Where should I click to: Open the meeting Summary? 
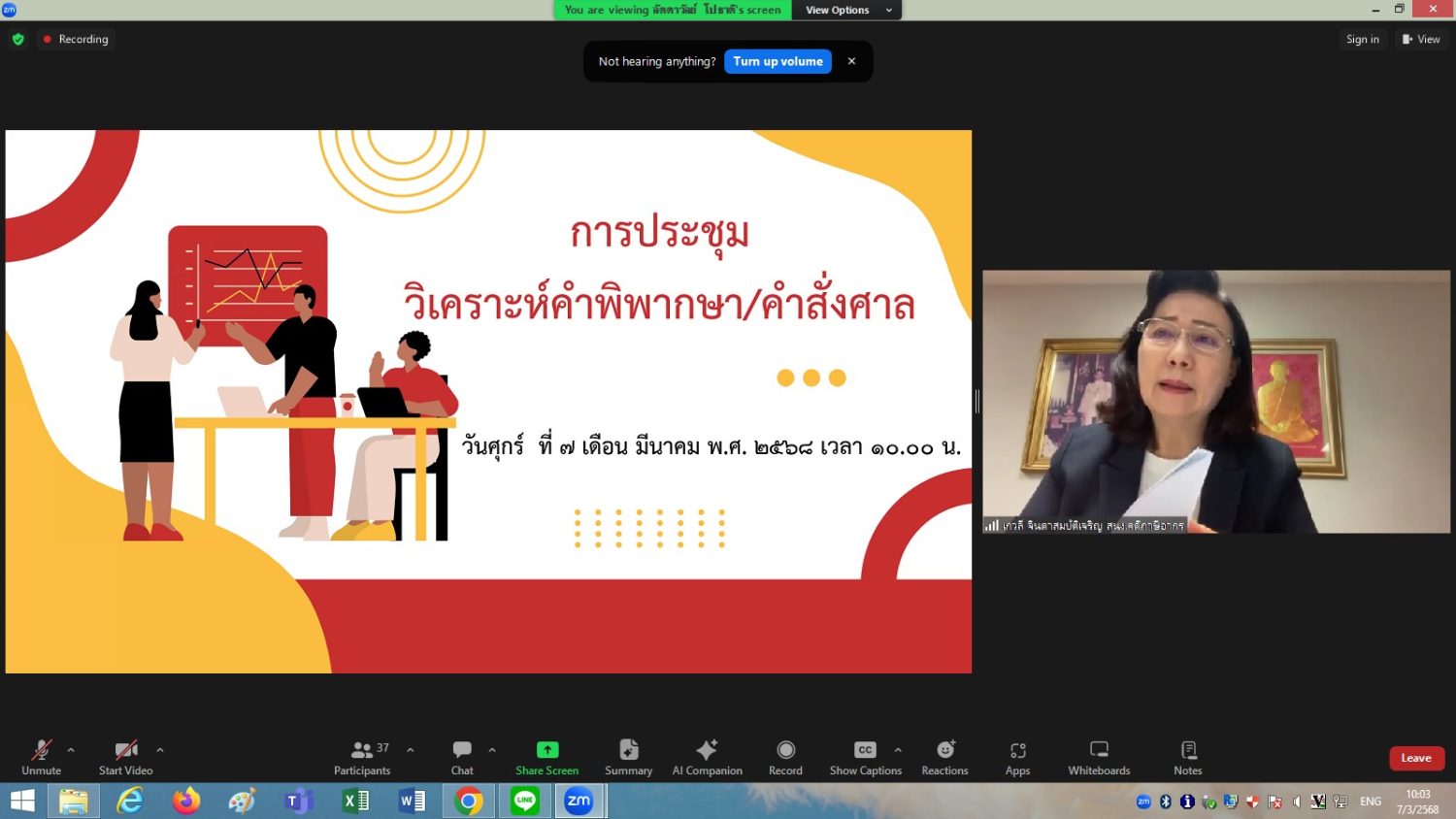point(628,757)
